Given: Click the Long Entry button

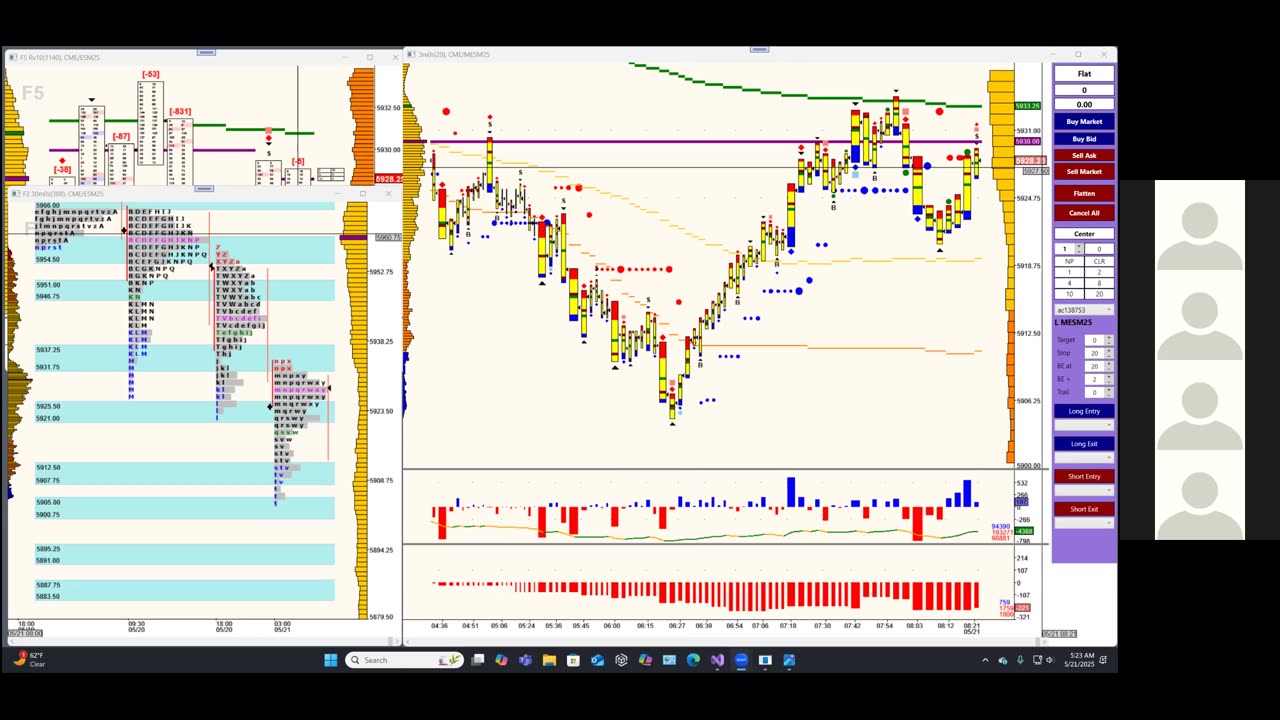Looking at the screenshot, I should tap(1084, 411).
